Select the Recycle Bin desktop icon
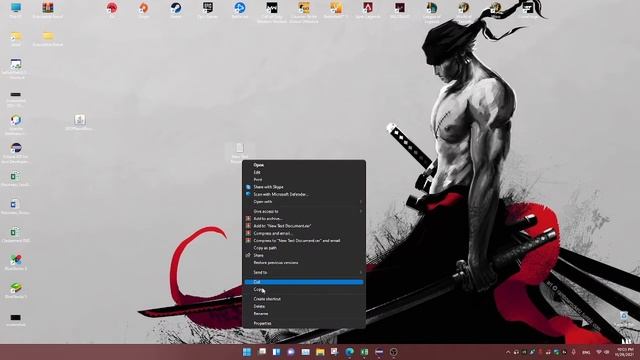Screen dimensions: 640x360 [x=623, y=319]
